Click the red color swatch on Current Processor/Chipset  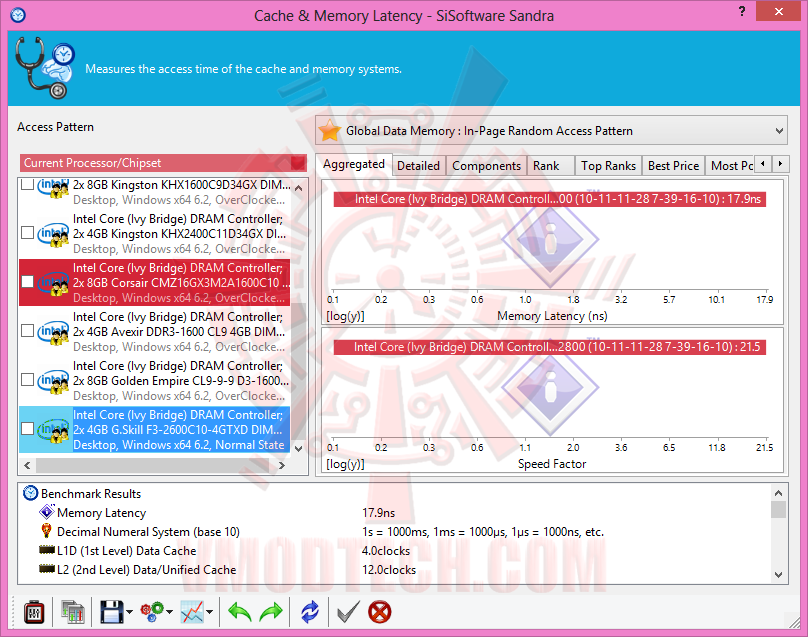[297, 163]
